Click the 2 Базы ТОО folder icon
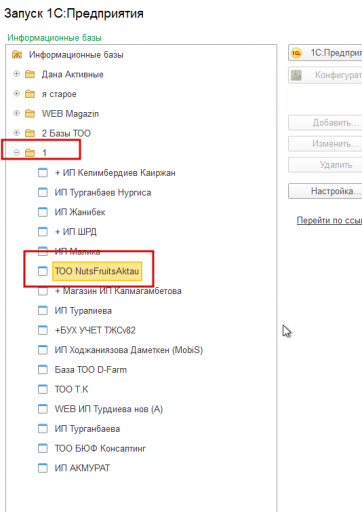This screenshot has height=512, width=362. (x=30, y=133)
